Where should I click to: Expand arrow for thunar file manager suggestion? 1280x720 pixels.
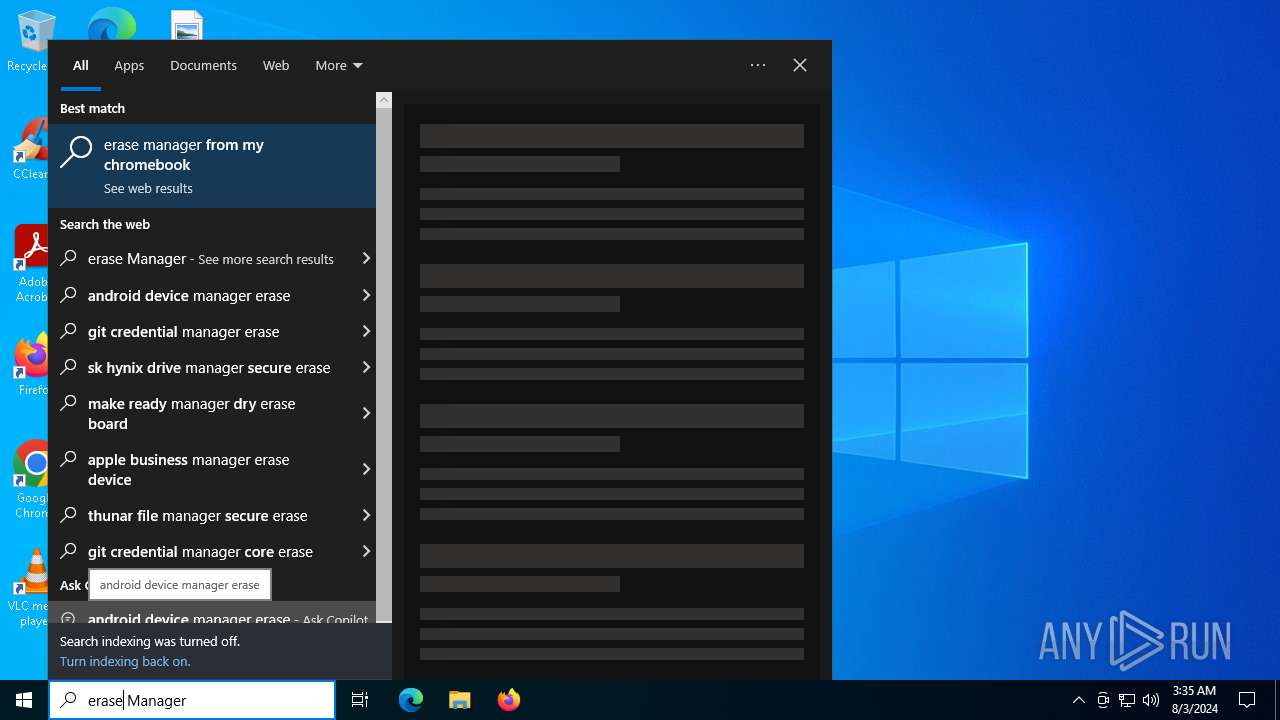[x=366, y=515]
